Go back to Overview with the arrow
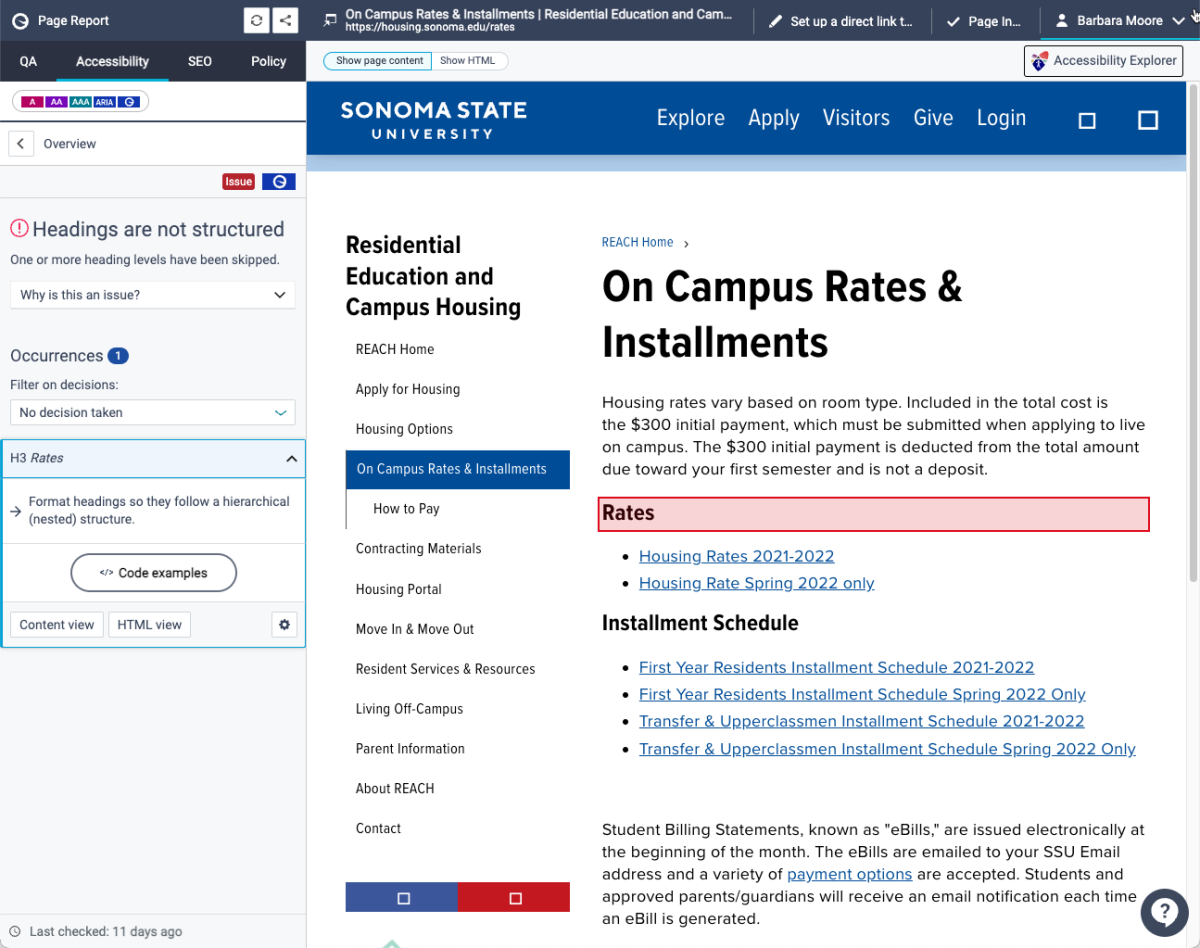 pos(21,144)
